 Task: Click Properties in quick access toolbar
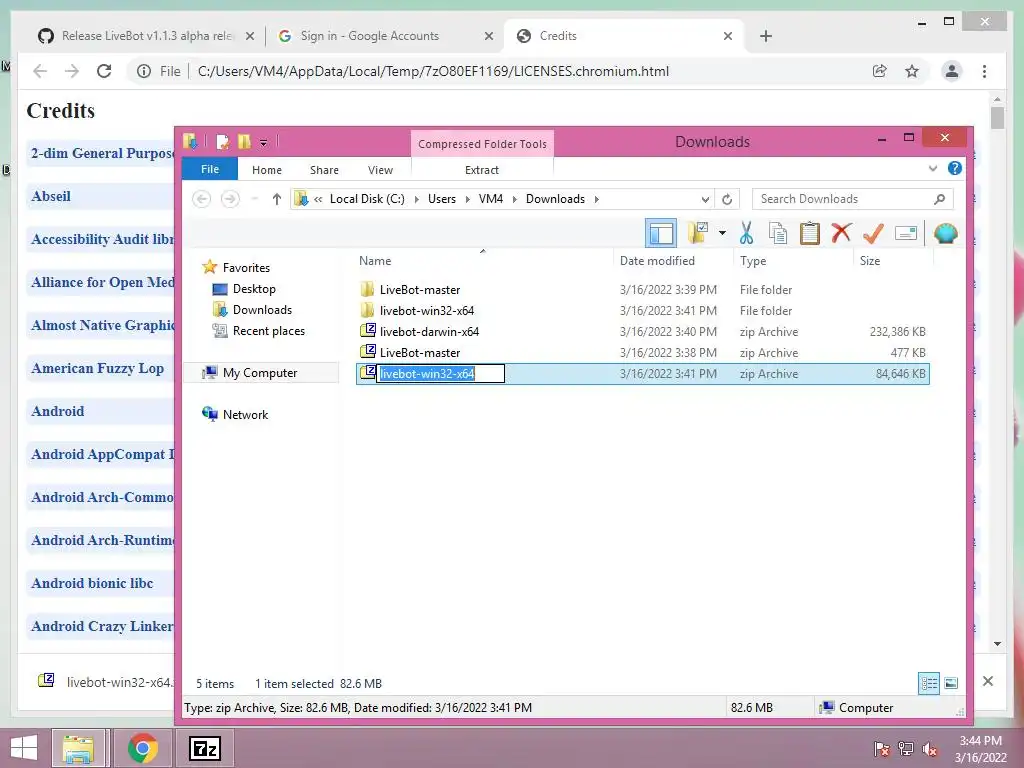coord(223,141)
